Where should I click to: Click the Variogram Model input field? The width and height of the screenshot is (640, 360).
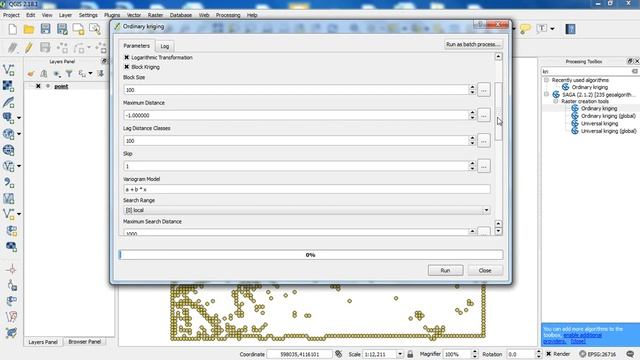point(307,189)
